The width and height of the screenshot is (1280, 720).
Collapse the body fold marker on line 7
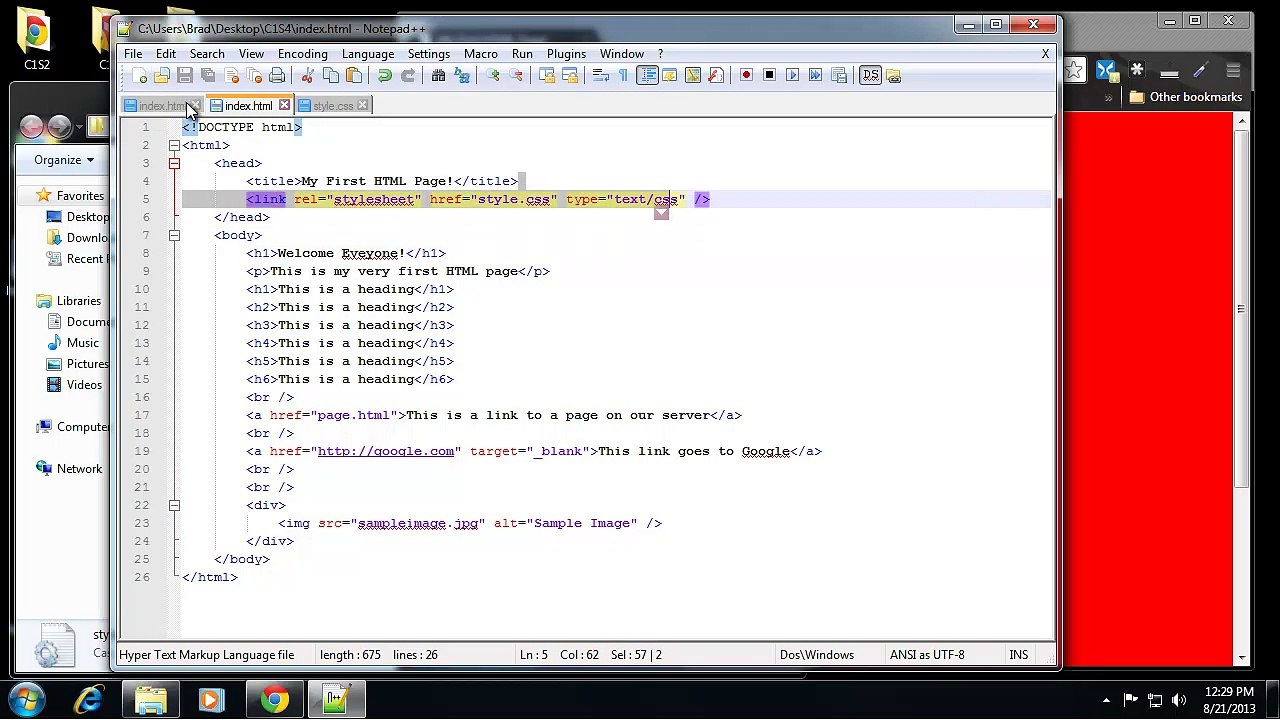(174, 235)
